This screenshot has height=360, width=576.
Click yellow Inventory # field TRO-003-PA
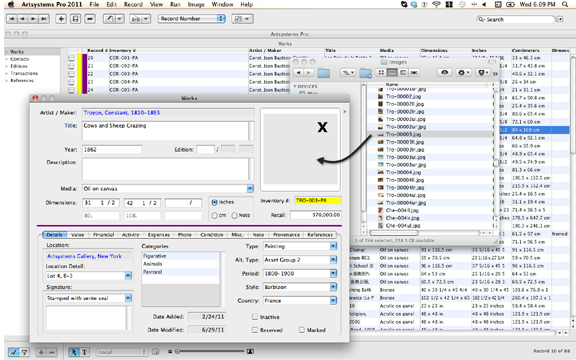[318, 201]
